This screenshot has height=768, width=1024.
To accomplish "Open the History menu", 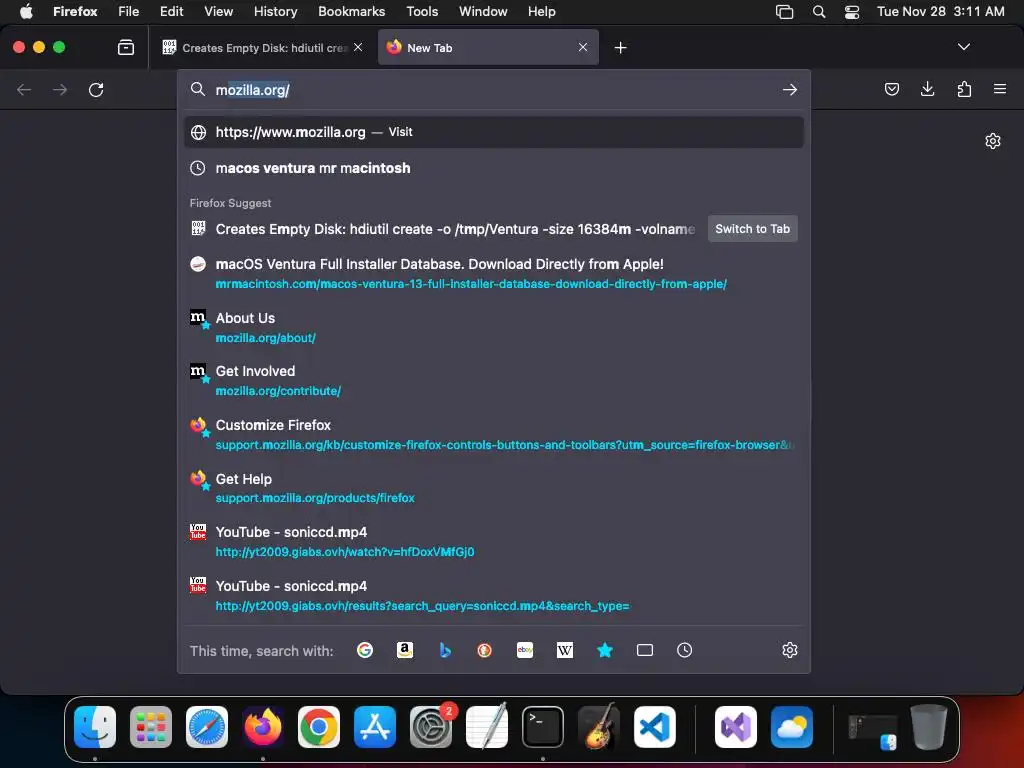I will [275, 12].
